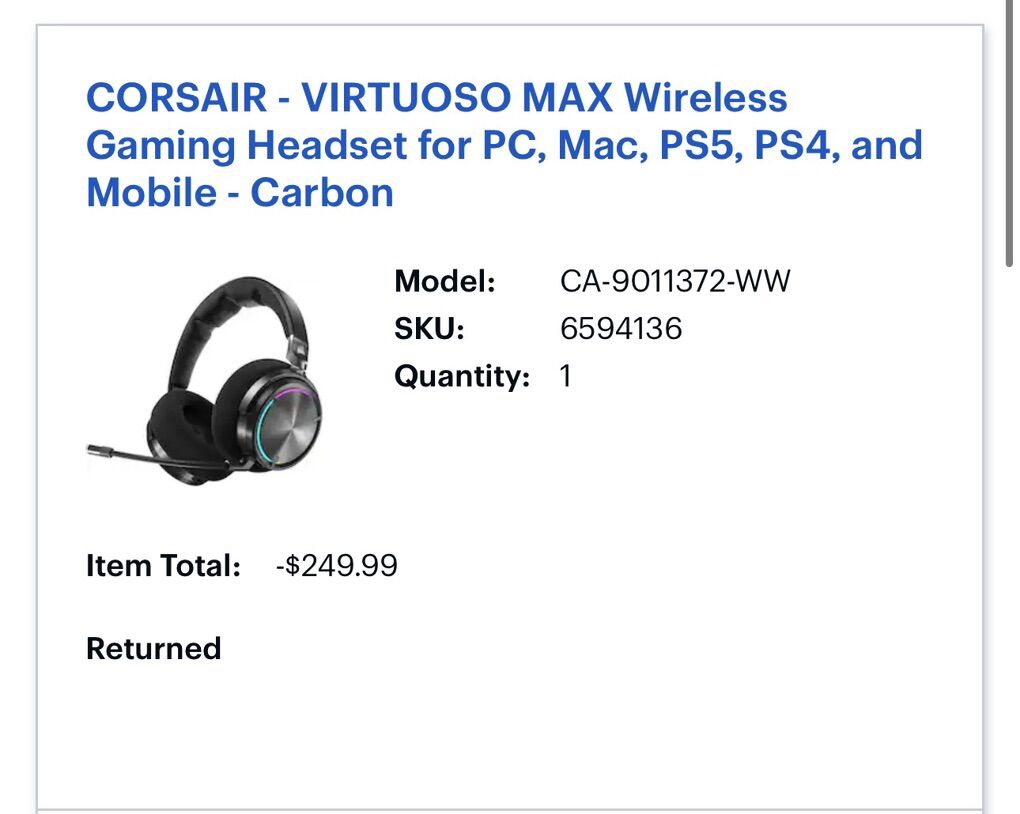Screen dimensions: 1020x814
Task: Click the SKU: label
Action: 429,329
